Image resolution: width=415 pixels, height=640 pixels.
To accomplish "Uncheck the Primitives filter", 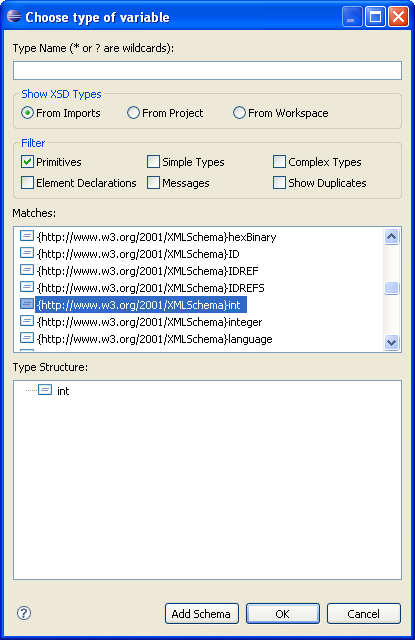I will tap(27, 162).
